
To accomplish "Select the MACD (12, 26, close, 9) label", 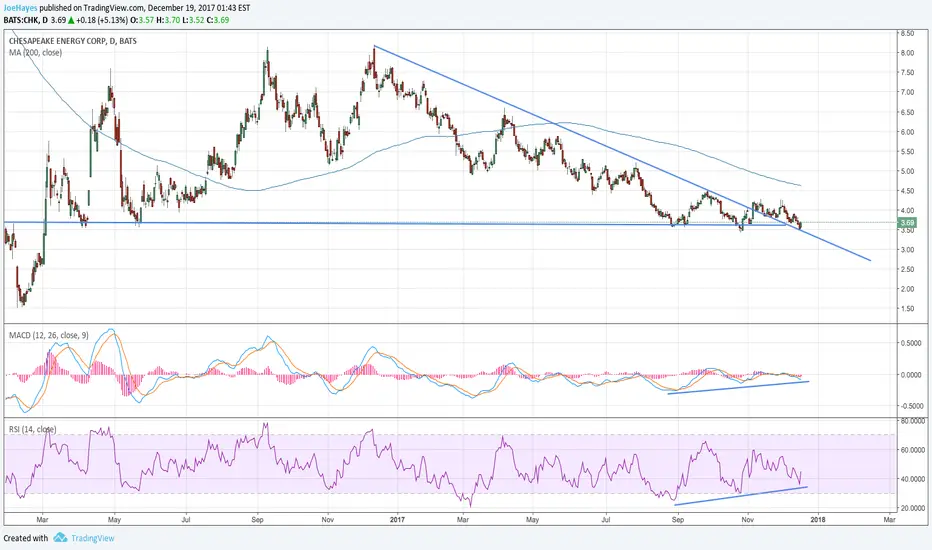I will 49,335.
